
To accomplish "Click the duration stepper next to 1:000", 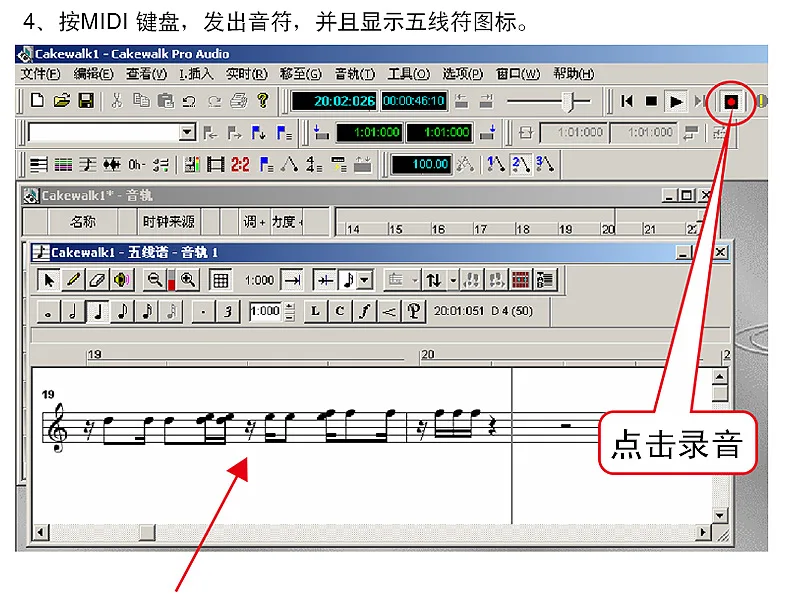I will [289, 312].
